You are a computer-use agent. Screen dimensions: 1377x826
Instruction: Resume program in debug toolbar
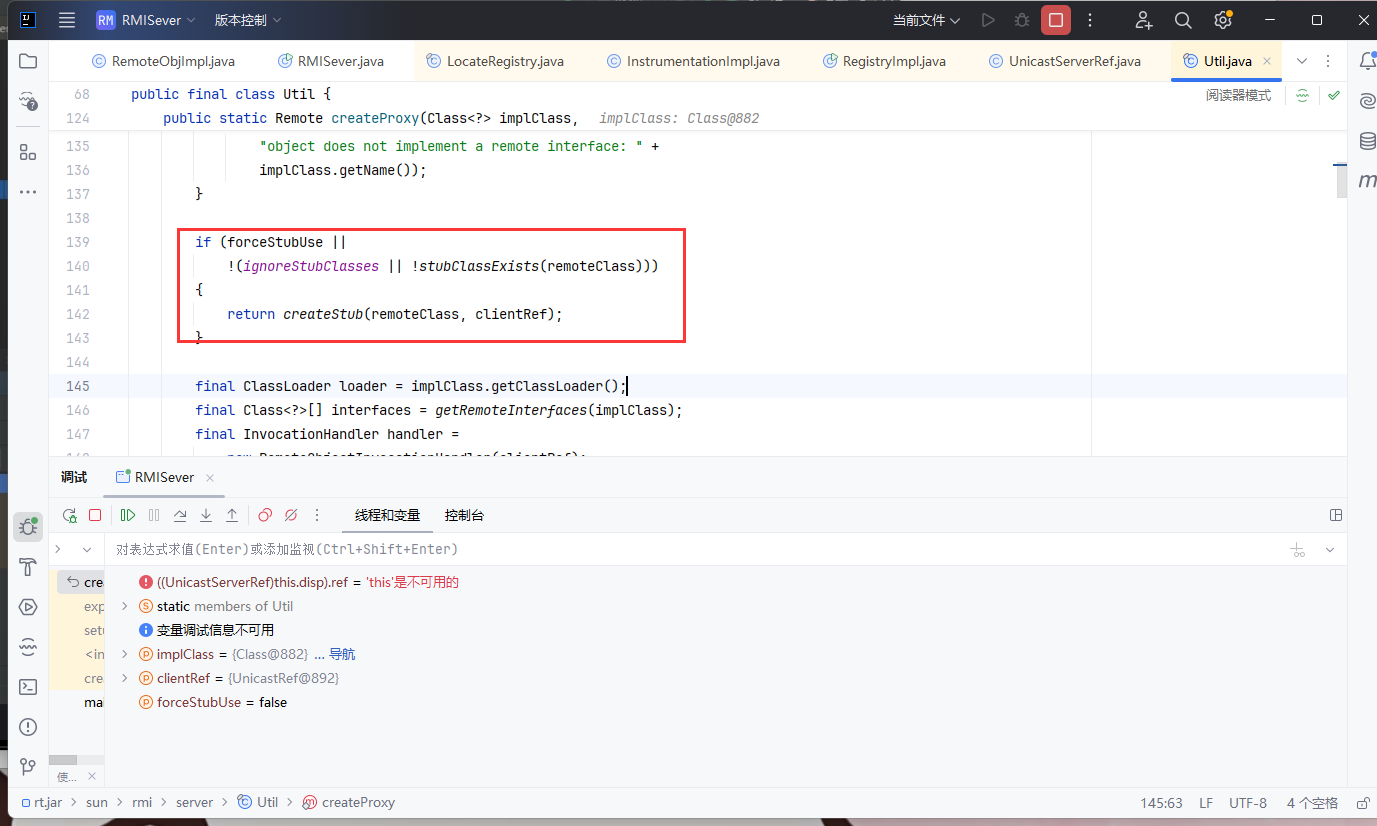coord(128,515)
